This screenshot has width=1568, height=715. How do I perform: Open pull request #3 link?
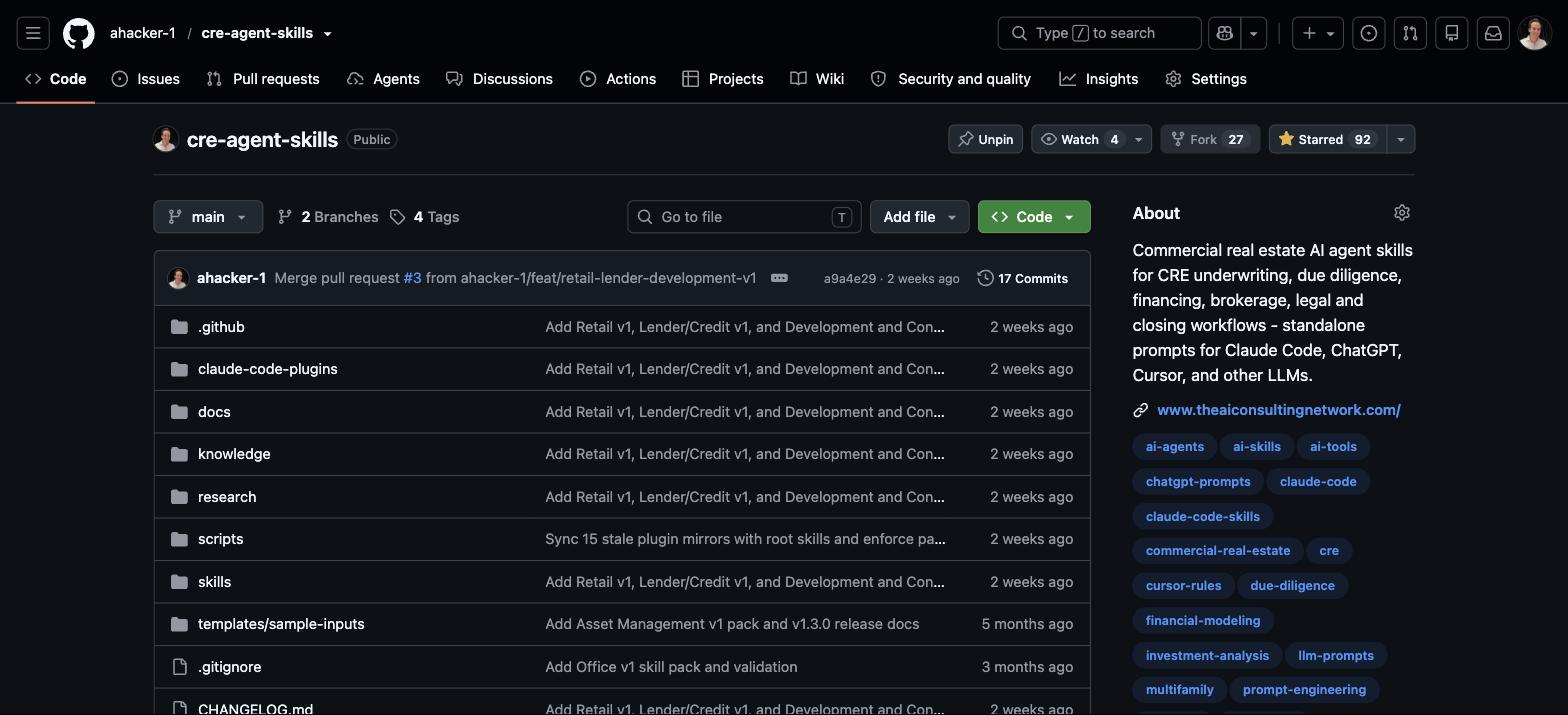(412, 278)
